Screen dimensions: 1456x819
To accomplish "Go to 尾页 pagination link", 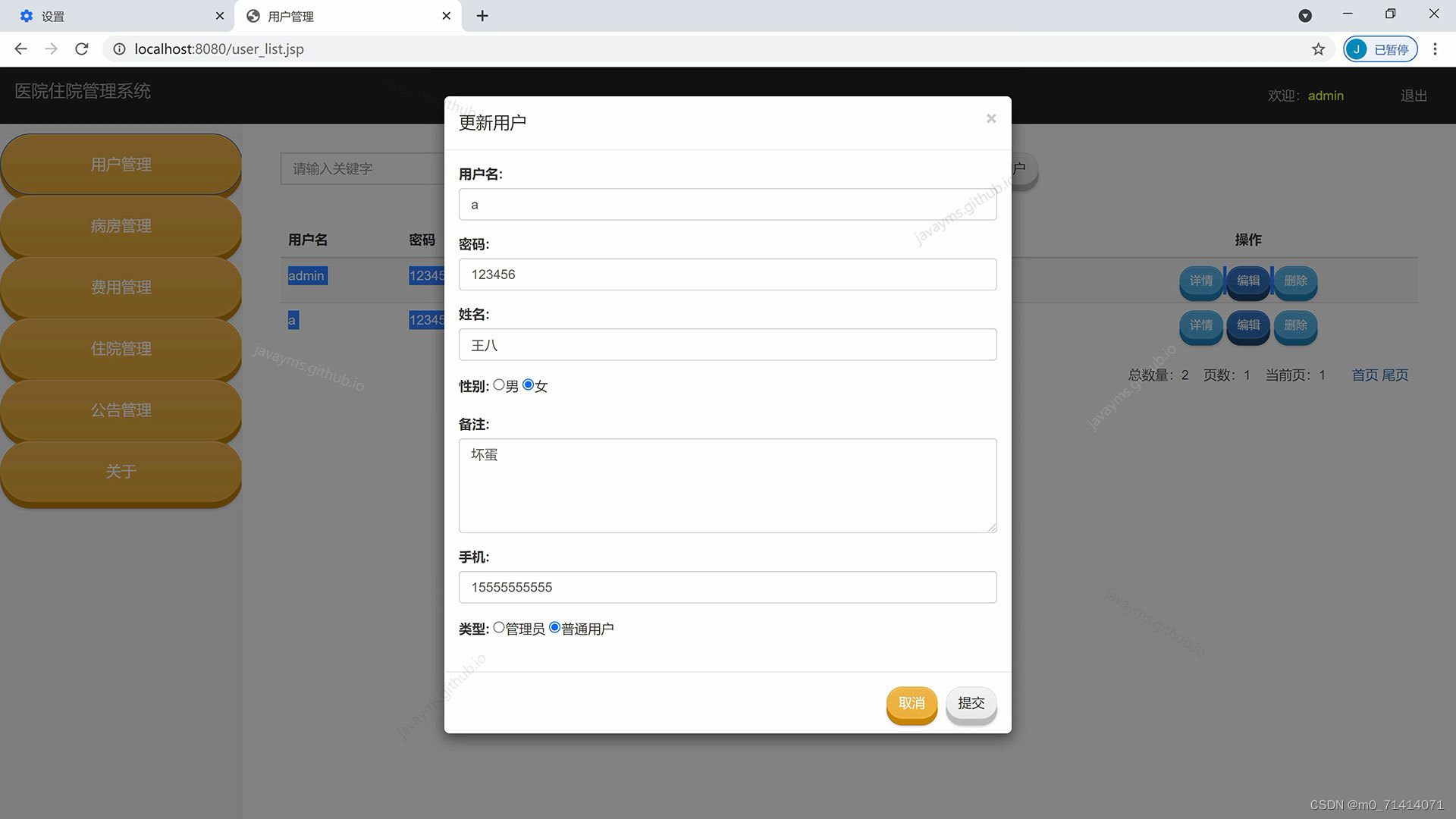I will point(1395,375).
